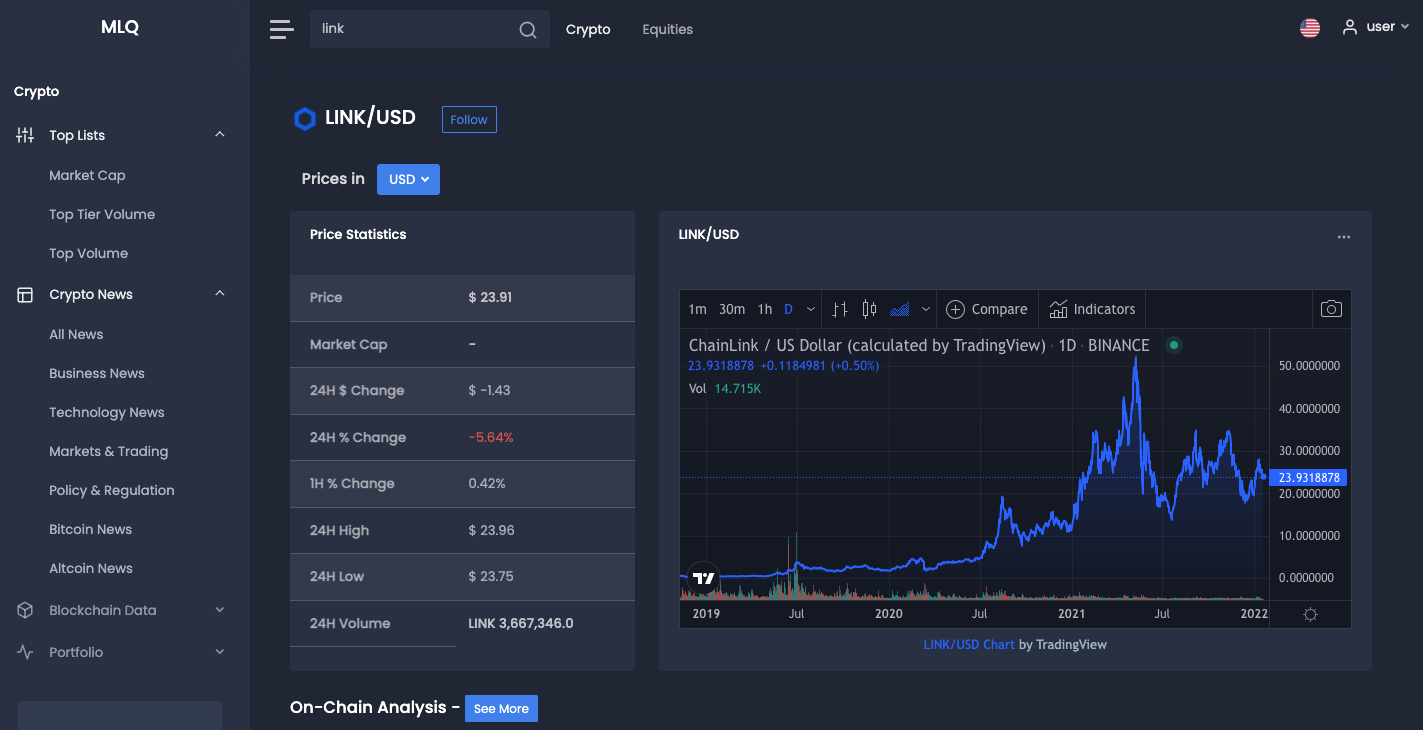Viewport: 1423px width, 730px height.
Task: Go to Bitcoin News
Action: click(90, 529)
